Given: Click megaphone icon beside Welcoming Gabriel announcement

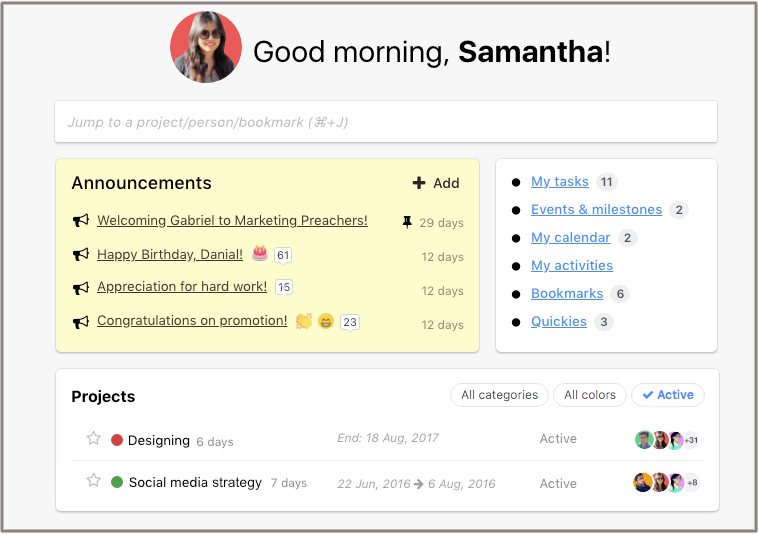Looking at the screenshot, I should point(81,221).
